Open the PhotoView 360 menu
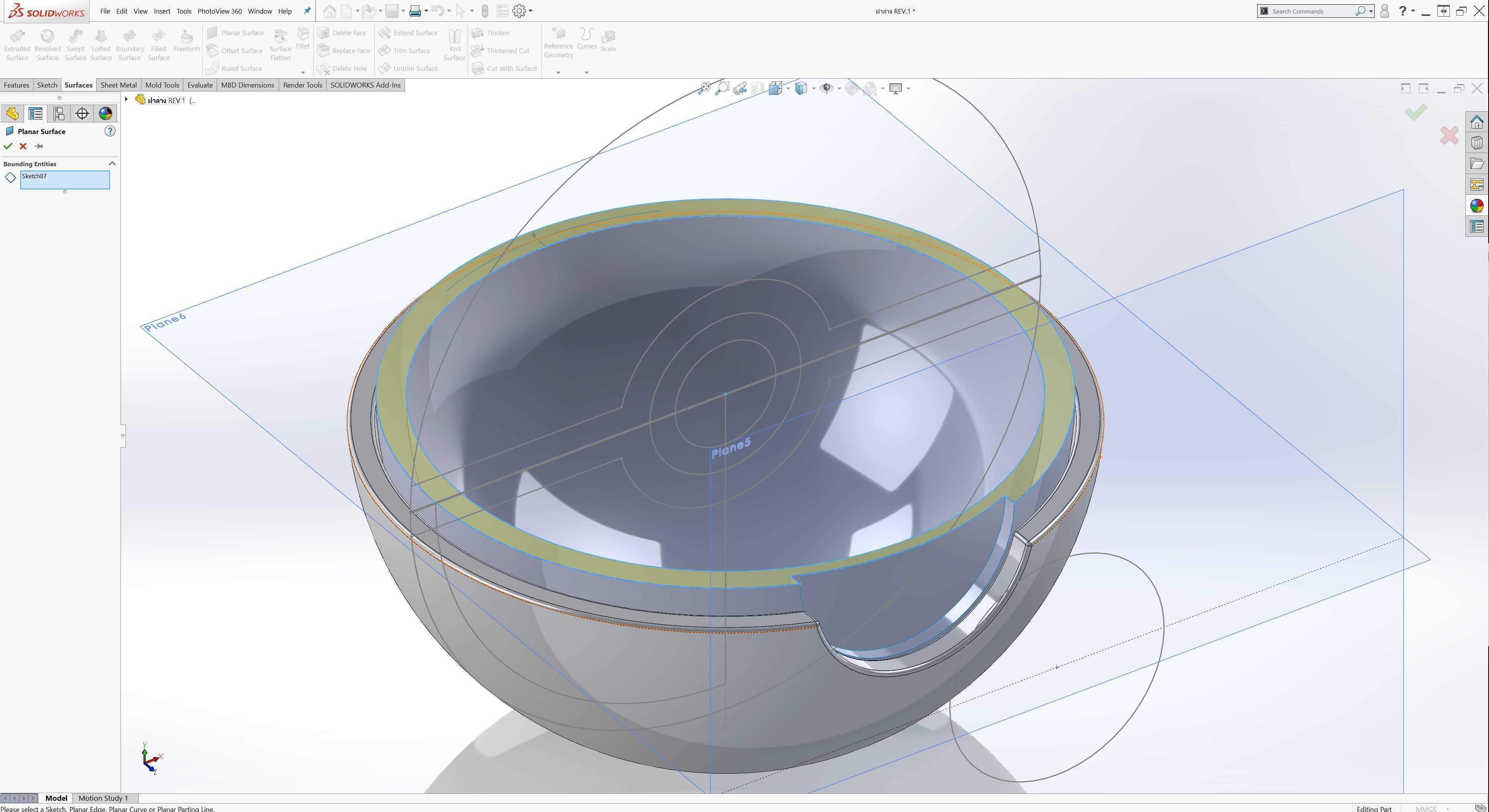 click(x=220, y=11)
